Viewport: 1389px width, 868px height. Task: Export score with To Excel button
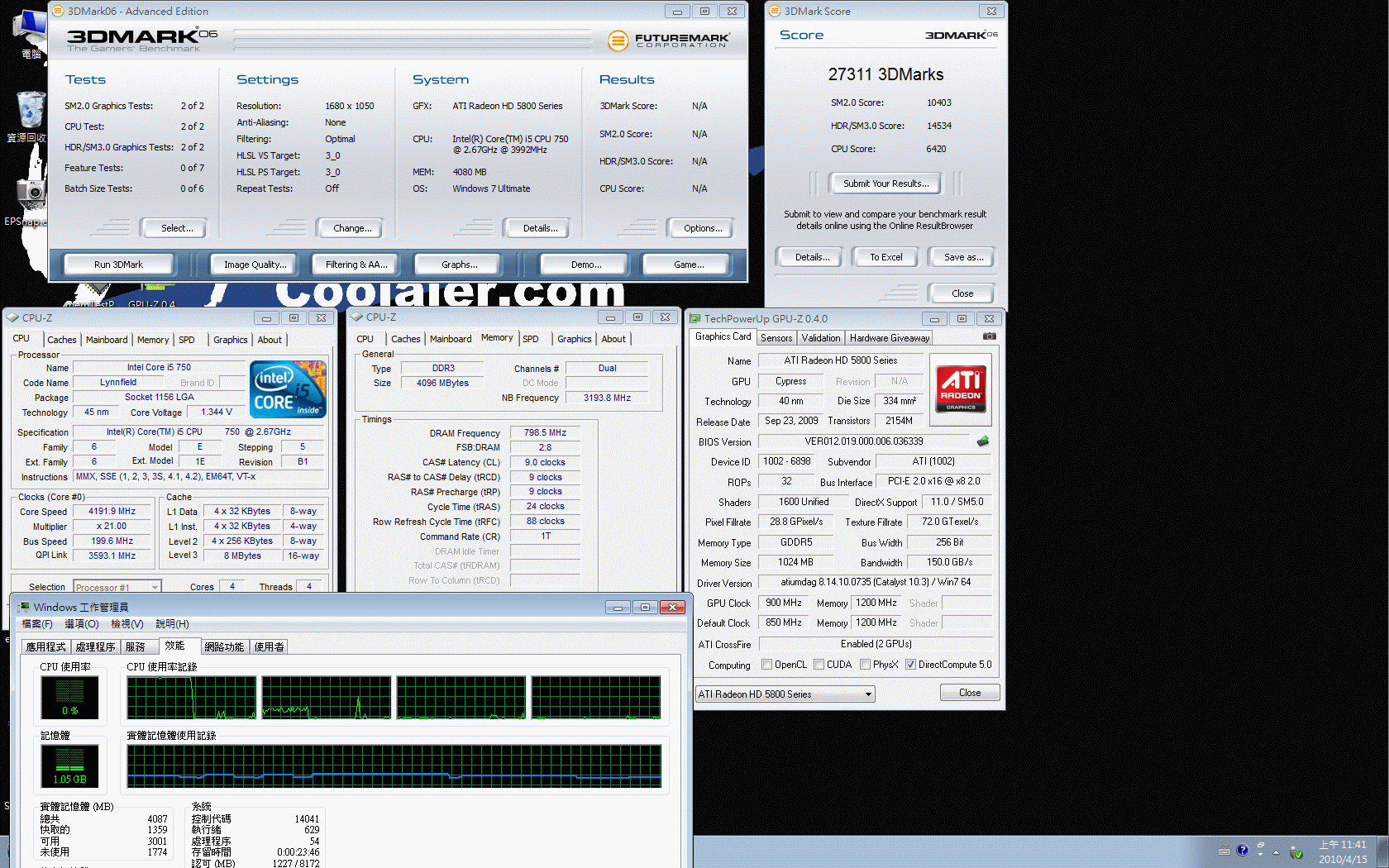[885, 257]
